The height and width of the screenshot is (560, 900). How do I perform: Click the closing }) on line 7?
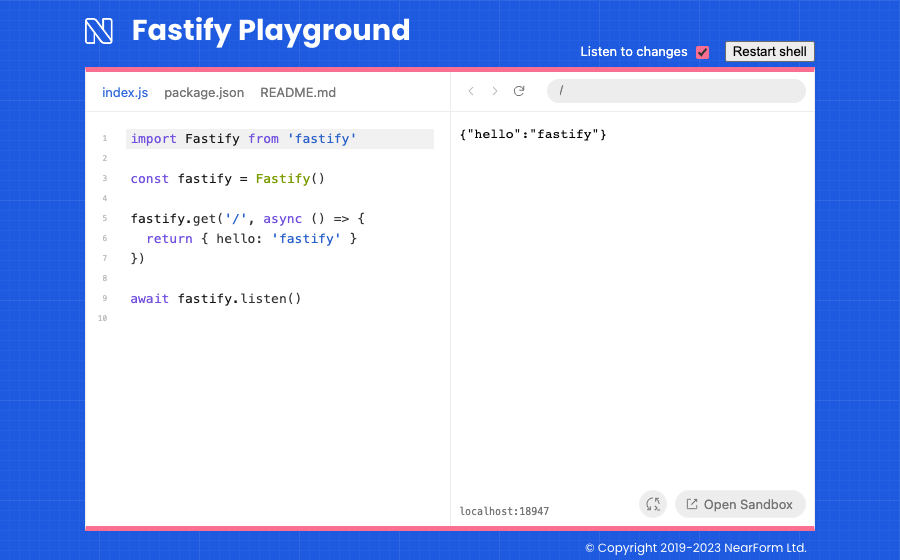click(138, 258)
